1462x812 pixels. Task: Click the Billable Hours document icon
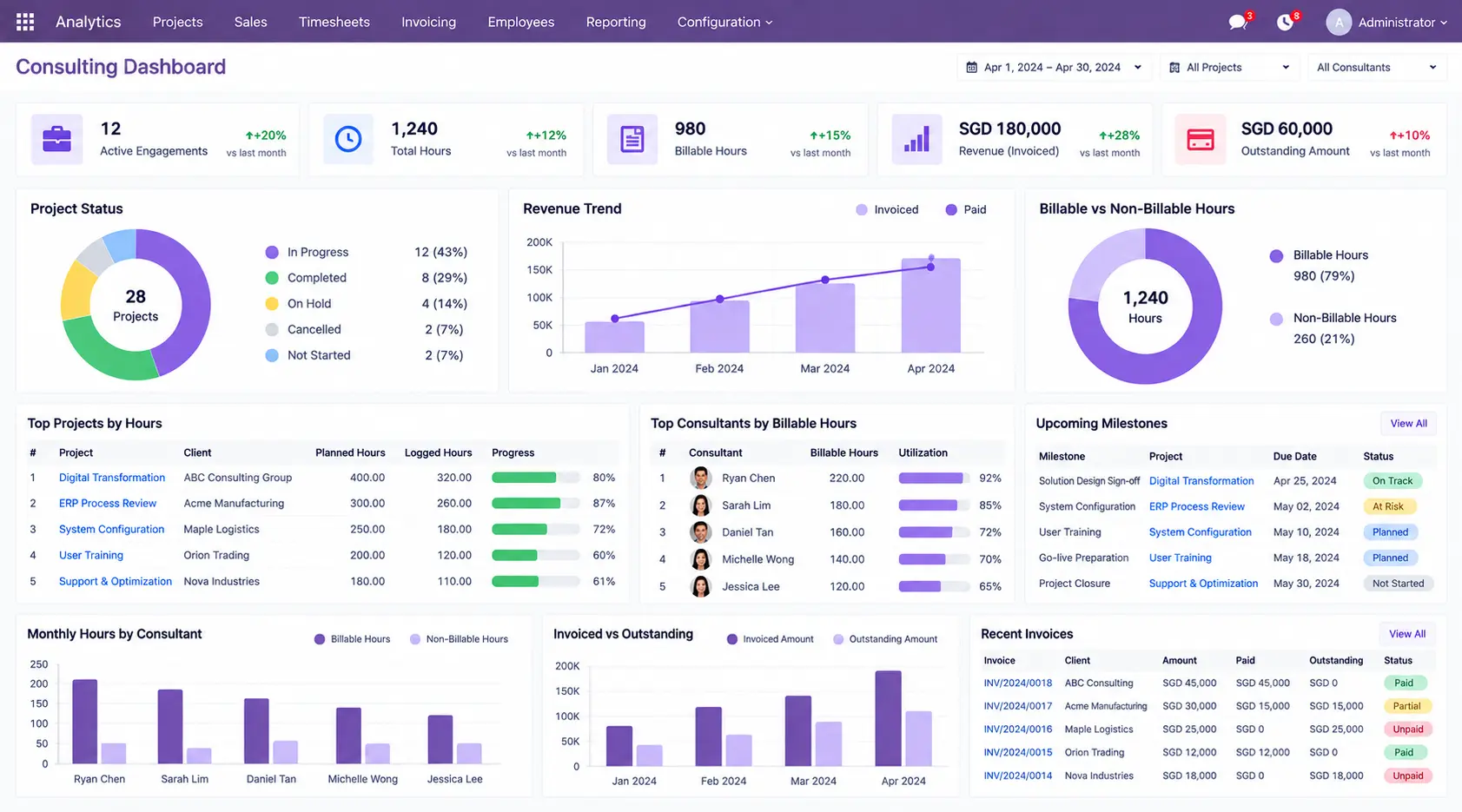(632, 139)
